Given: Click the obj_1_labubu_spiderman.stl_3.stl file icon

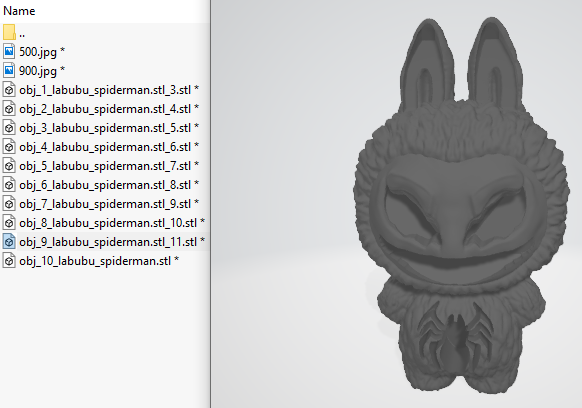Looking at the screenshot, I should (9, 89).
